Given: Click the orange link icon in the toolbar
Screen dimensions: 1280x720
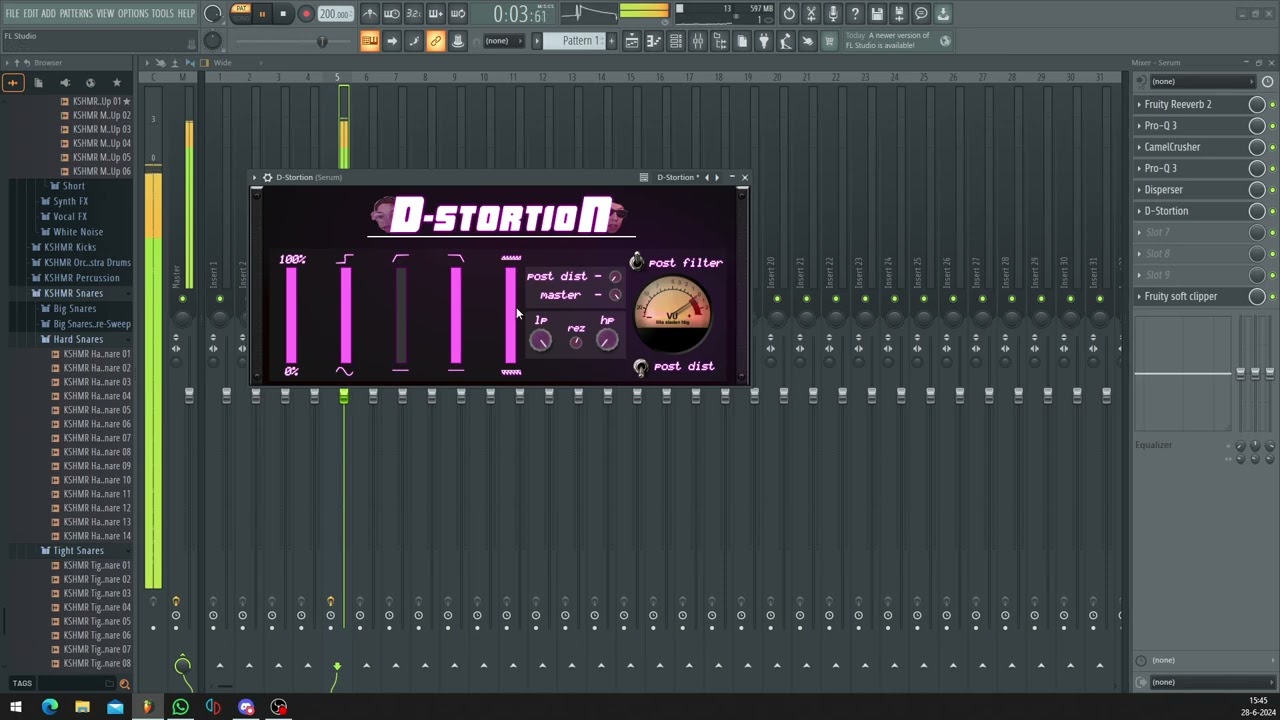Looking at the screenshot, I should click(435, 41).
